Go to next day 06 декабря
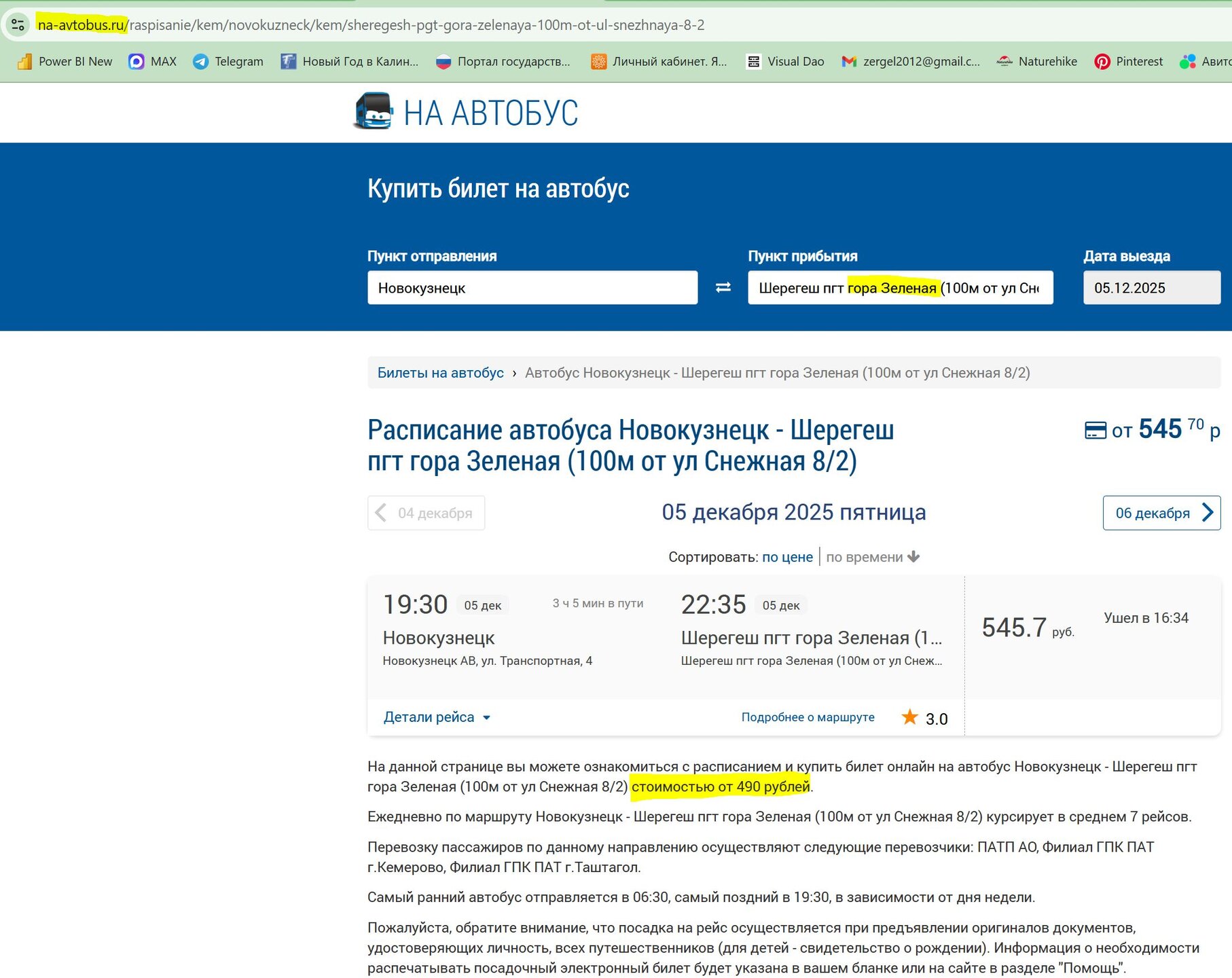This screenshot has height=978, width=1232. 1161,513
